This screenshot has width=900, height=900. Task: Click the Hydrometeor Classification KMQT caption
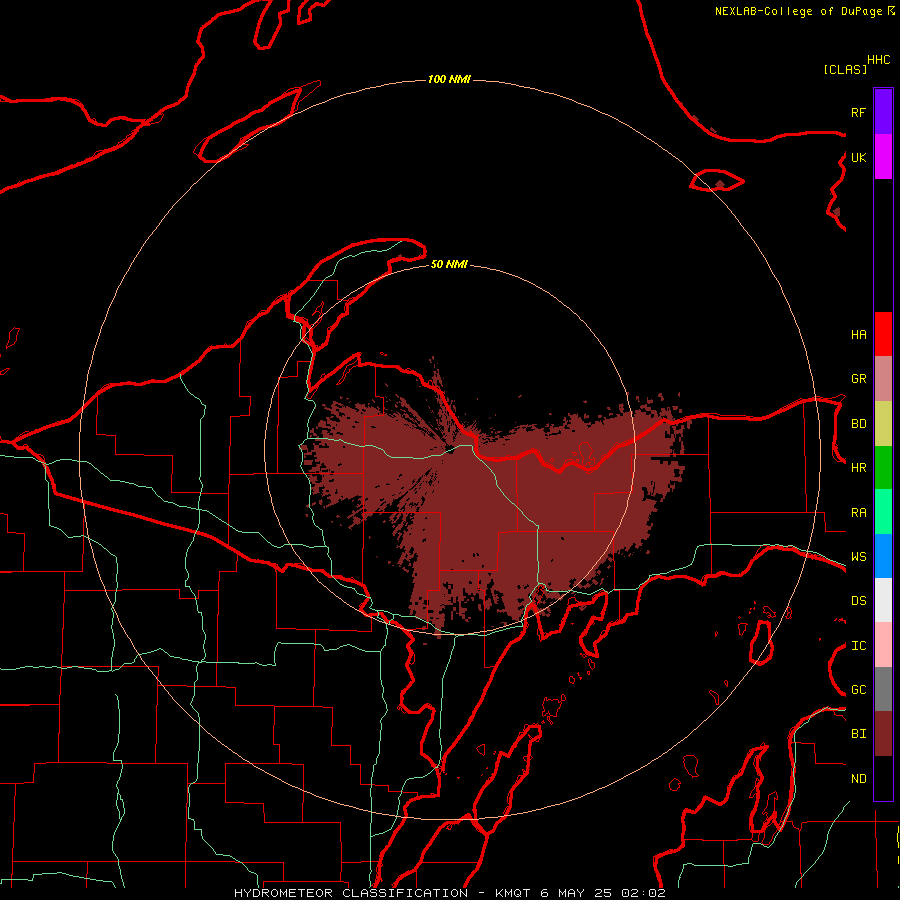(x=449, y=893)
